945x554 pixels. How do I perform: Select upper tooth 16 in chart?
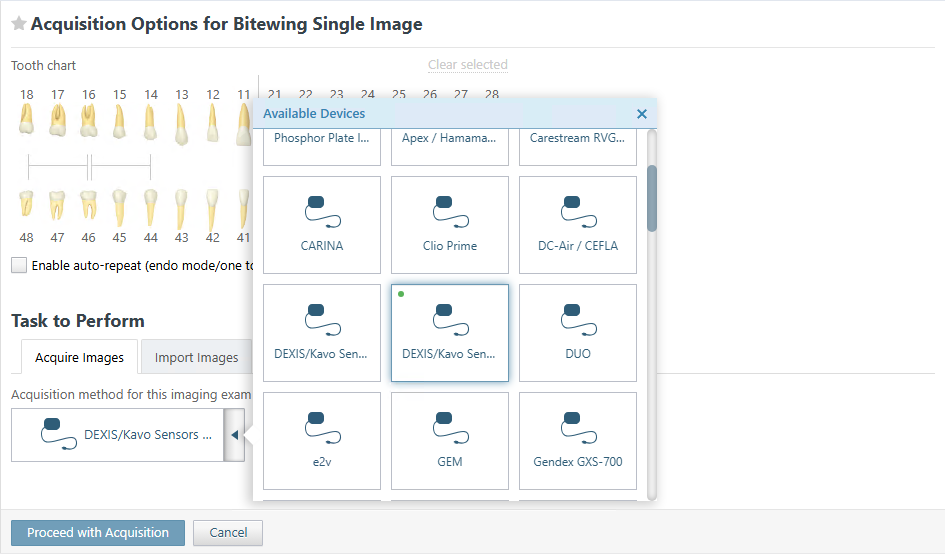(x=89, y=121)
